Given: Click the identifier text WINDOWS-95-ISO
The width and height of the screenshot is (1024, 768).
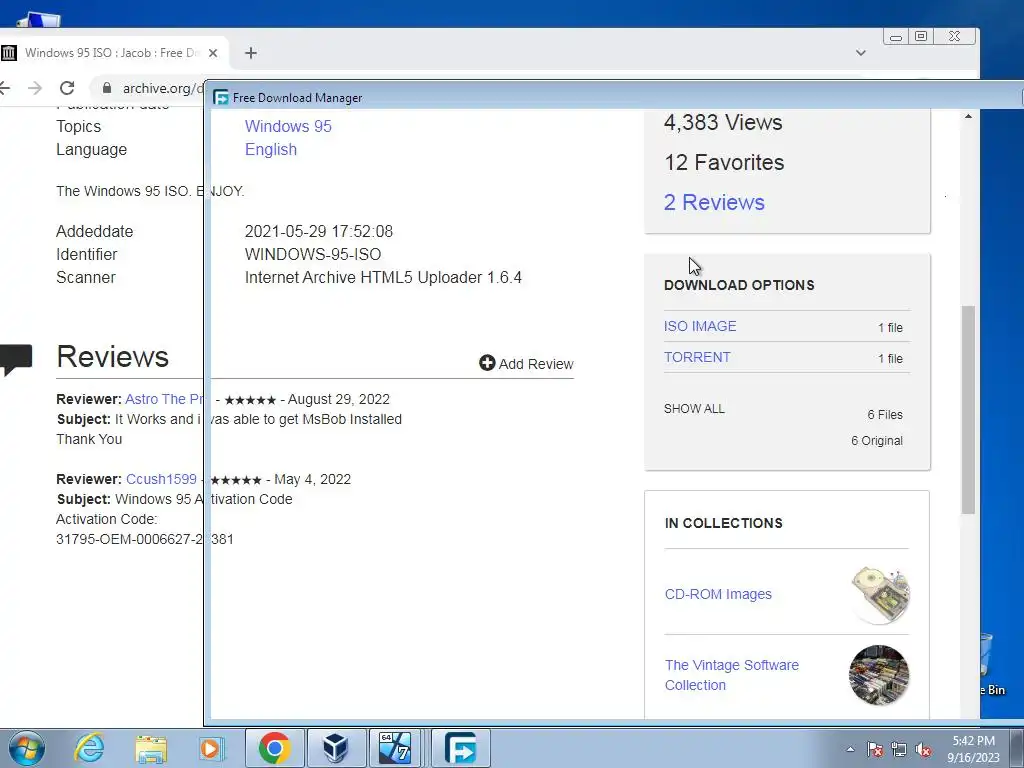Looking at the screenshot, I should [313, 254].
